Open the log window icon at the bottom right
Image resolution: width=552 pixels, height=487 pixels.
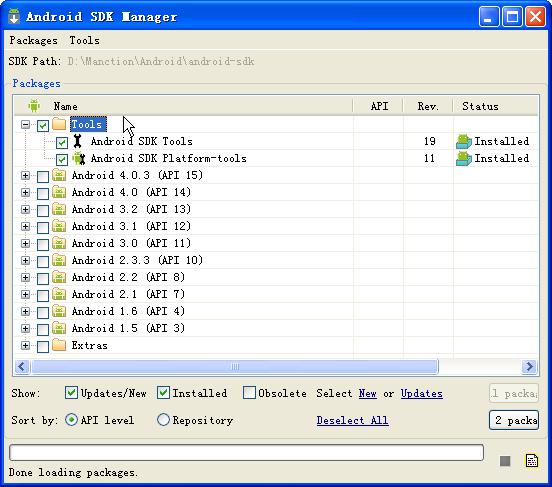click(532, 460)
